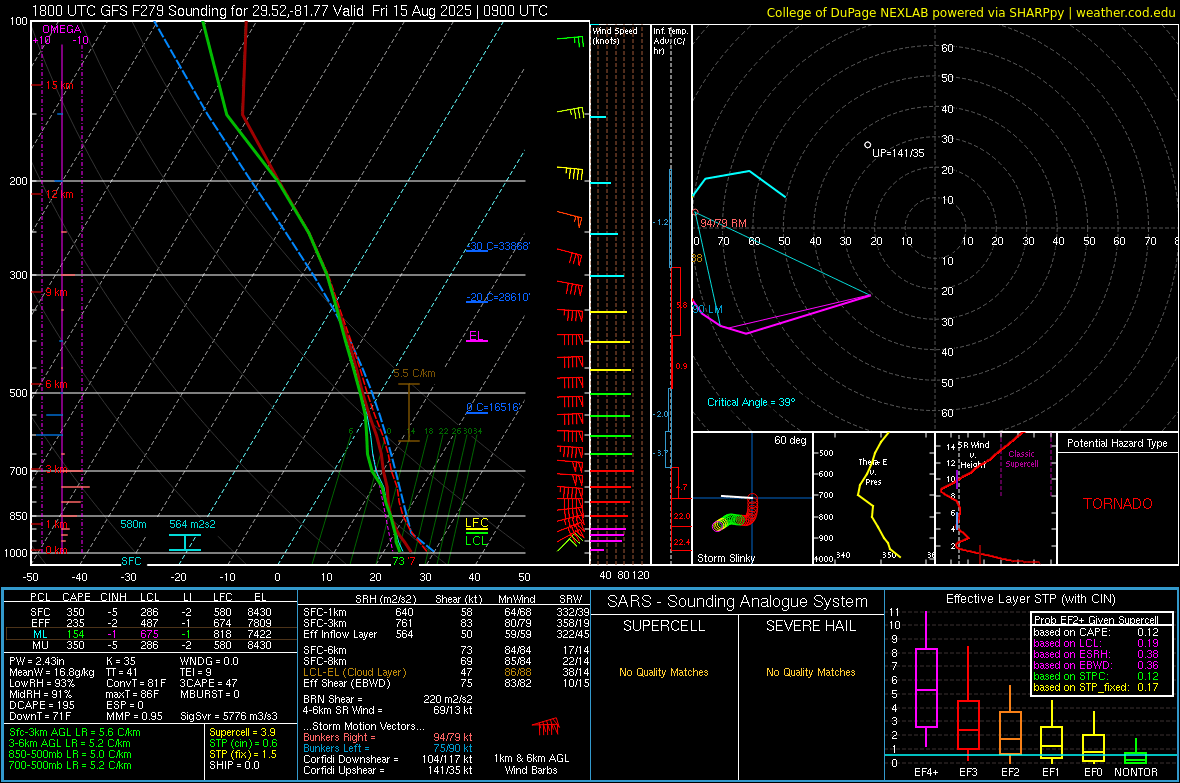The width and height of the screenshot is (1180, 783).
Task: Select the 'Wind Speed (knots)' panel heading
Action: (x=615, y=35)
